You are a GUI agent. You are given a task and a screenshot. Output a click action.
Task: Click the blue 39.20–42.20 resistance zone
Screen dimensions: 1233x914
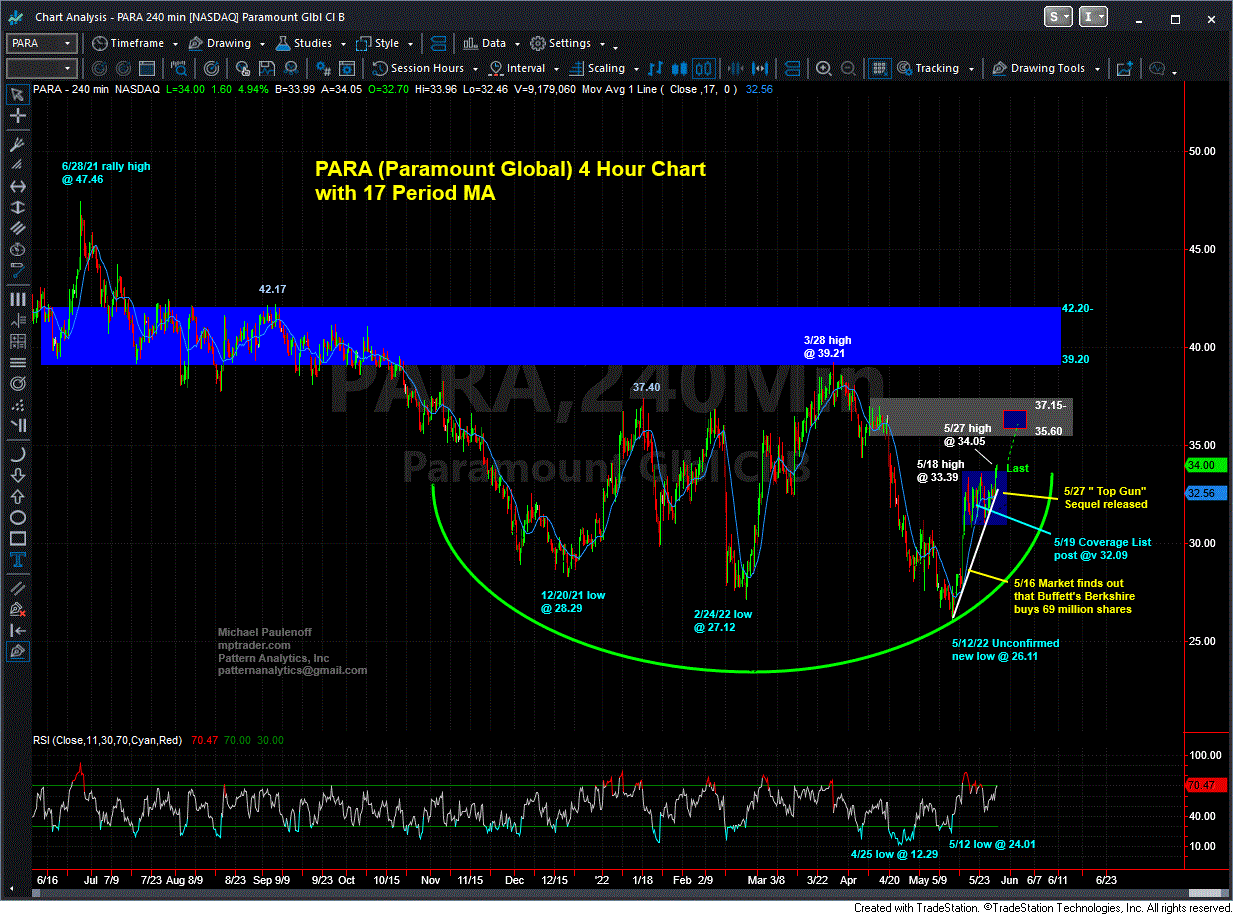tap(550, 336)
